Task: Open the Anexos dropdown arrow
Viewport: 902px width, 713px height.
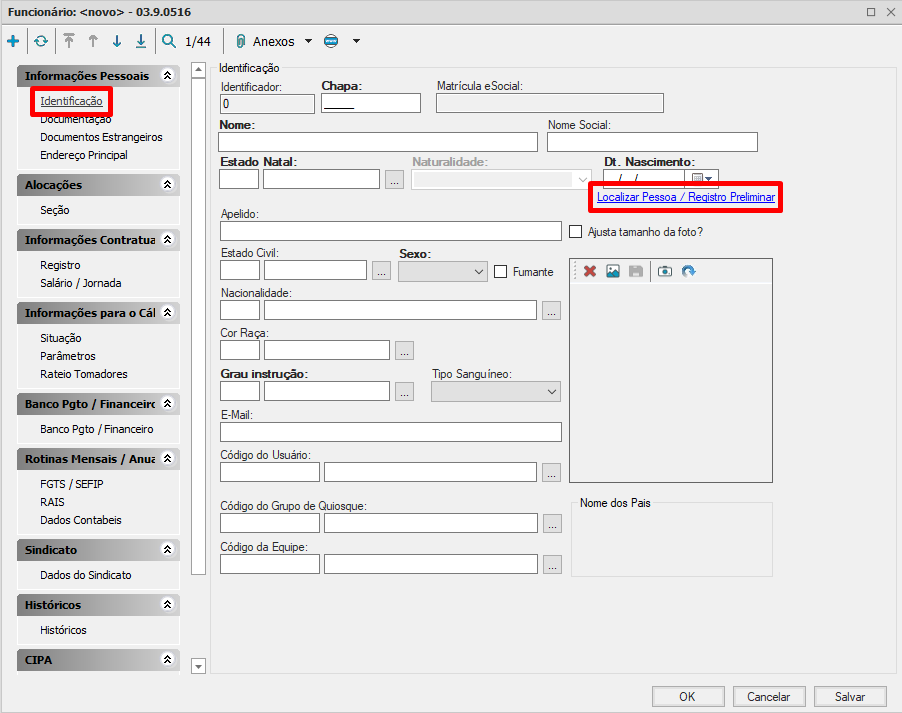Action: click(x=308, y=41)
